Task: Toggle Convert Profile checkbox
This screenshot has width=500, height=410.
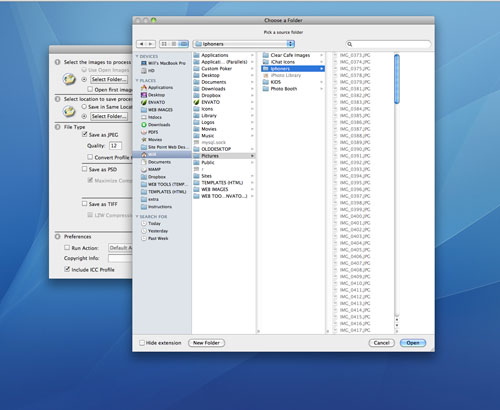Action: point(90,157)
